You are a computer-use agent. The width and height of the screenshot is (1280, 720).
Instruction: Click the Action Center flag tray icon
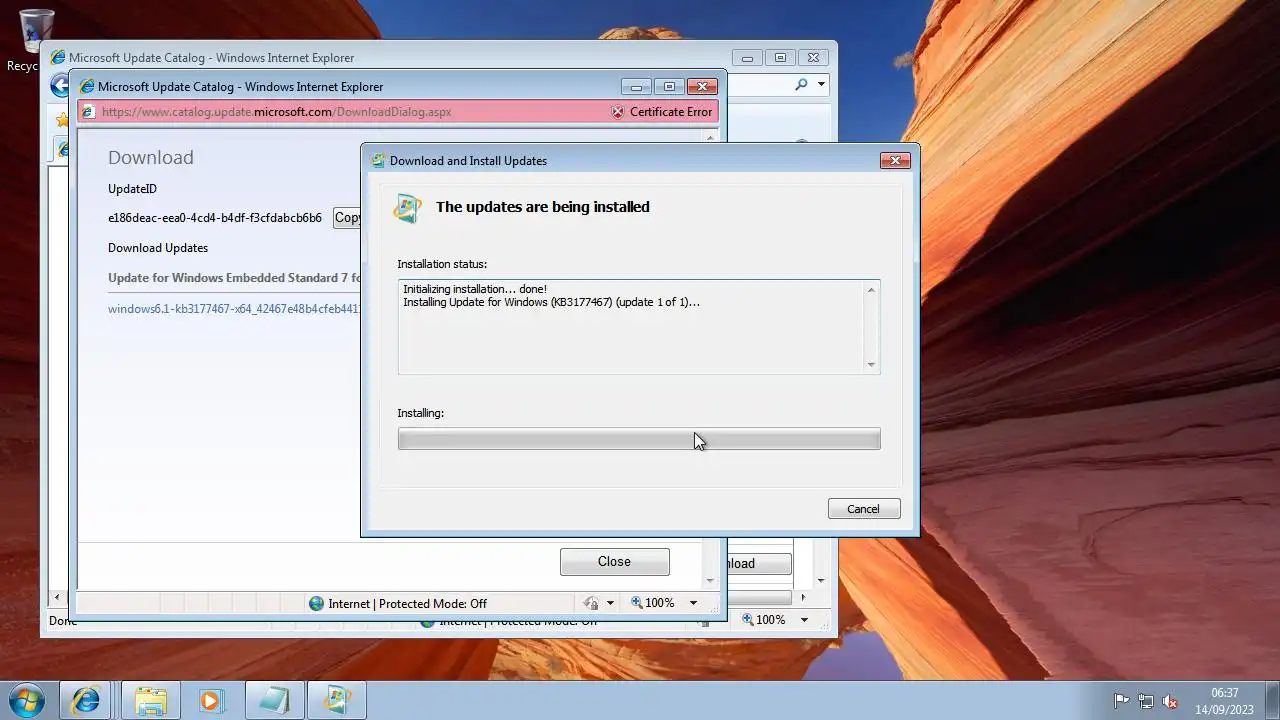coord(1121,702)
